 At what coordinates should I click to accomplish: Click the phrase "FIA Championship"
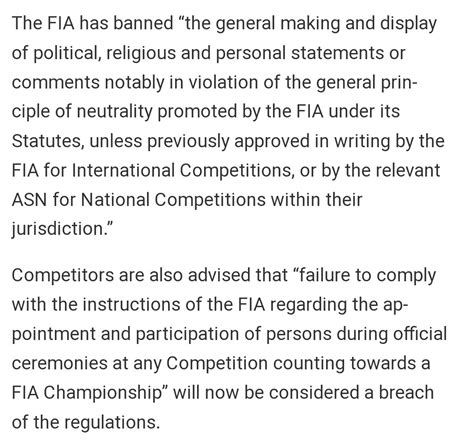click(x=87, y=393)
